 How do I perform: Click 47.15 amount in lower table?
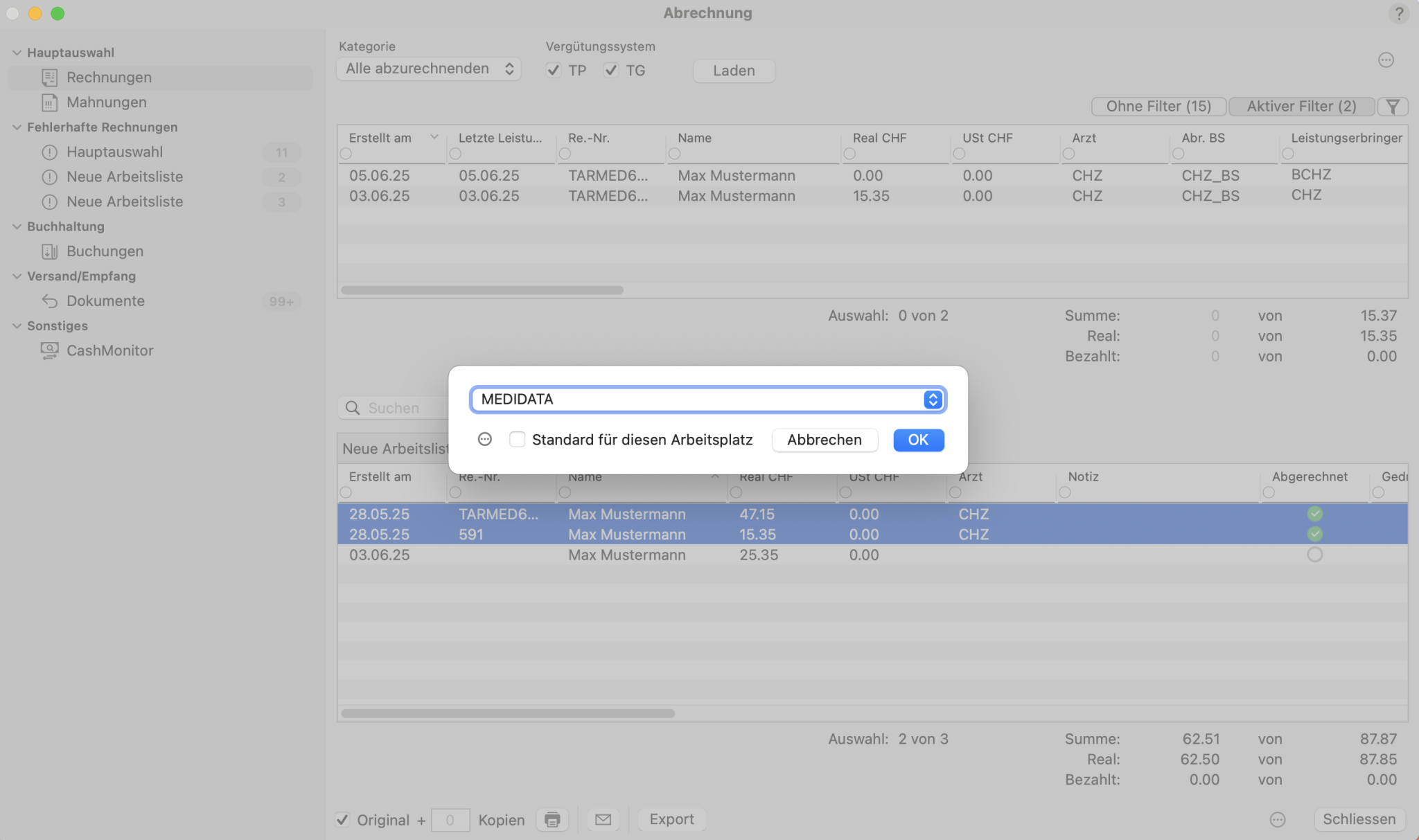coord(757,514)
